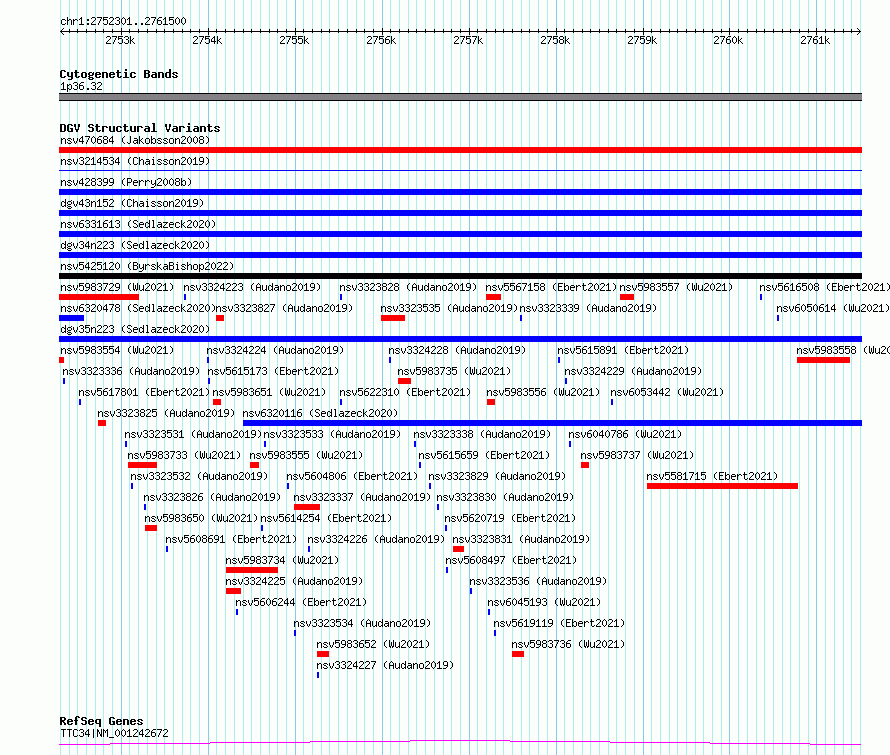Image resolution: width=890 pixels, height=755 pixels.
Task: Open nsv5615173 (Ebert2021) label
Action: click(x=273, y=371)
